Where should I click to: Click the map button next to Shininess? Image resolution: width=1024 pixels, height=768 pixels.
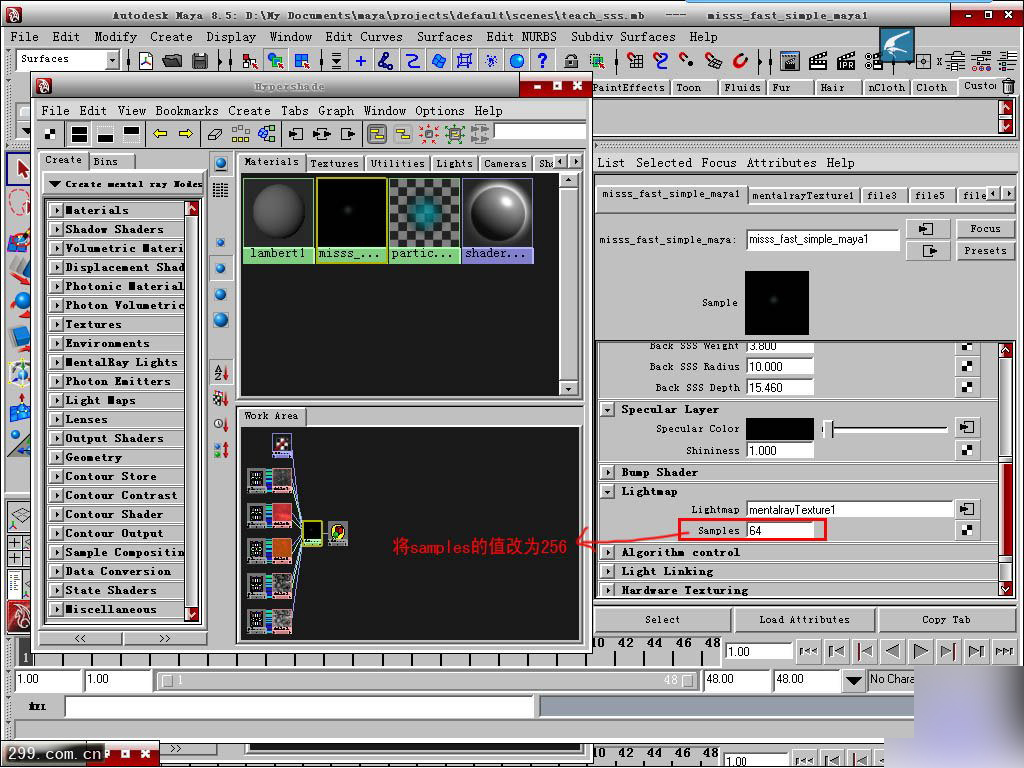point(967,451)
